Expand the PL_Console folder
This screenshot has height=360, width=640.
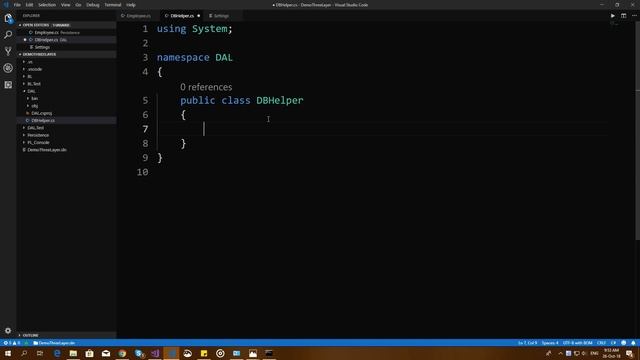38,142
